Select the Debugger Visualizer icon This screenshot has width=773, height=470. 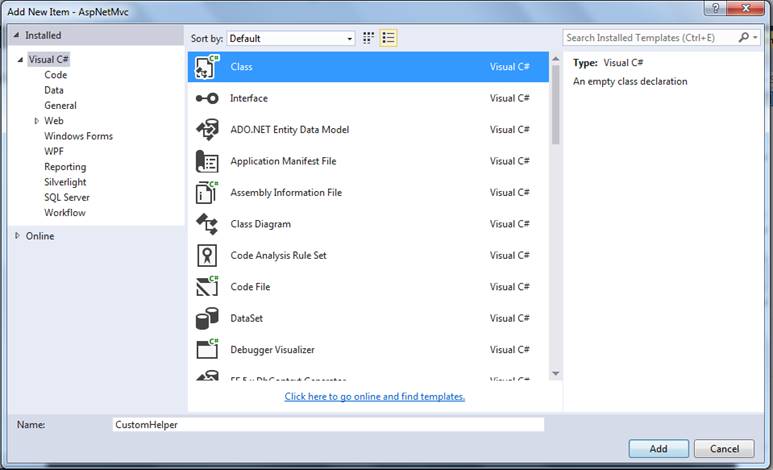[x=207, y=349]
